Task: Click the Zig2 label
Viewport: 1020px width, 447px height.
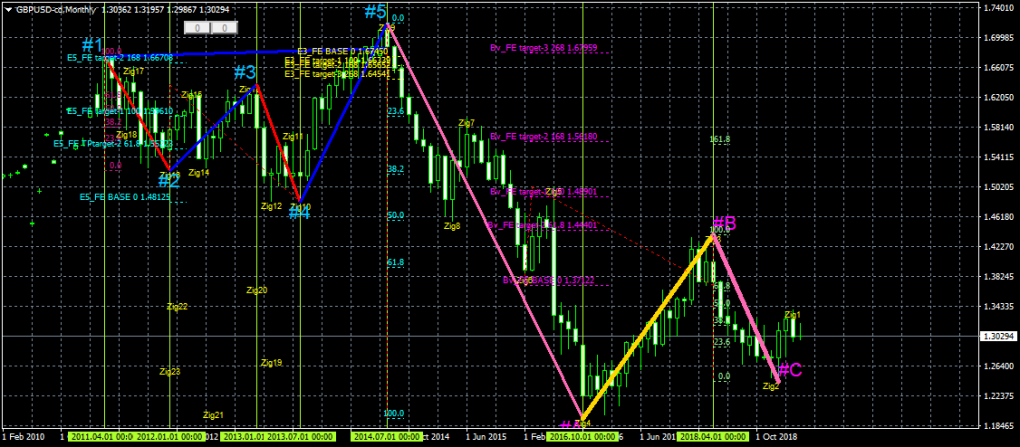Action: tap(770, 386)
